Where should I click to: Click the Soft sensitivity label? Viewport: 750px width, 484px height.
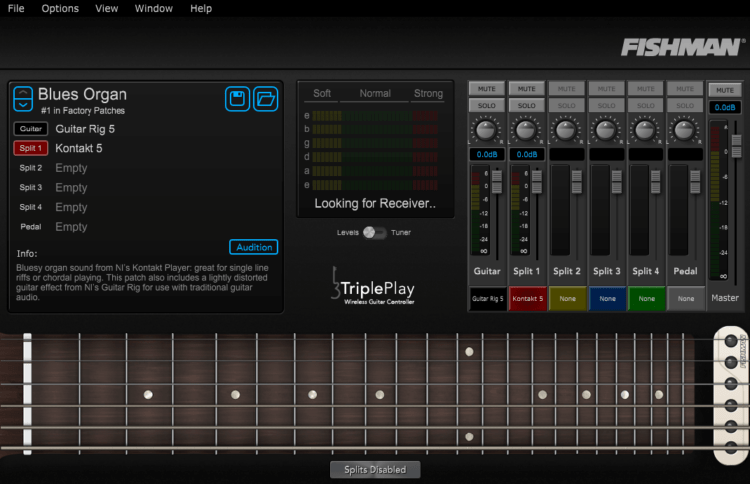point(322,93)
